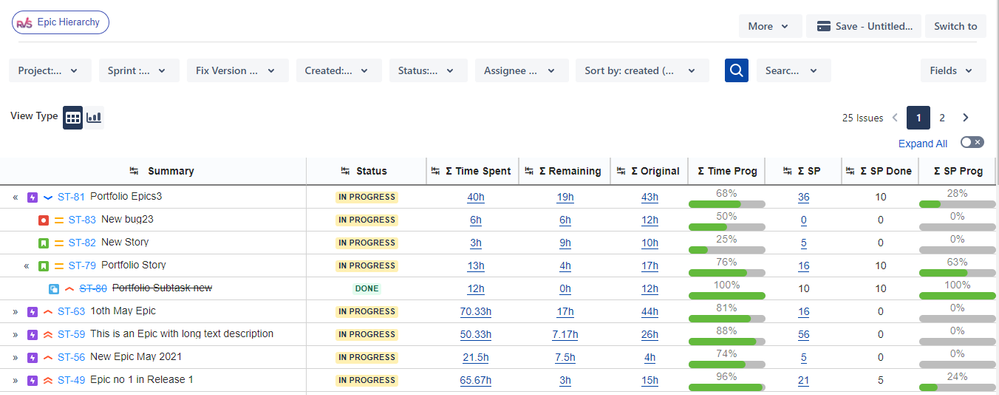Click the medium priority icon on ST-83
Image resolution: width=999 pixels, height=395 pixels.
coord(59,220)
